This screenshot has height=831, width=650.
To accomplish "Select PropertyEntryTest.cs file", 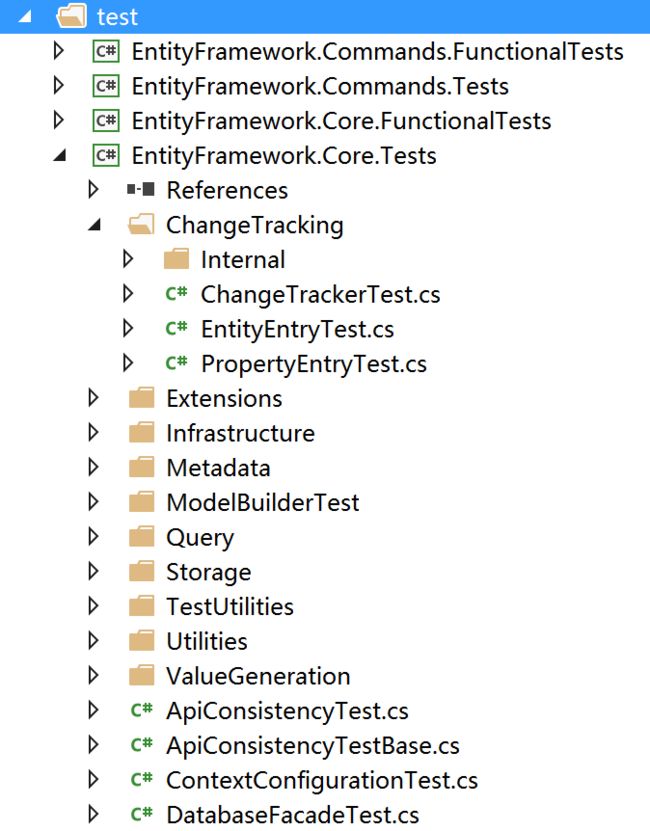I will [x=314, y=364].
